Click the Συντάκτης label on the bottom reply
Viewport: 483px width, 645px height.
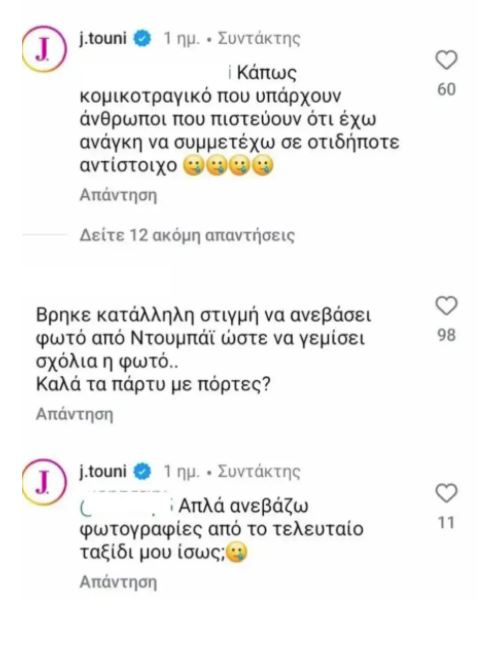click(259, 471)
